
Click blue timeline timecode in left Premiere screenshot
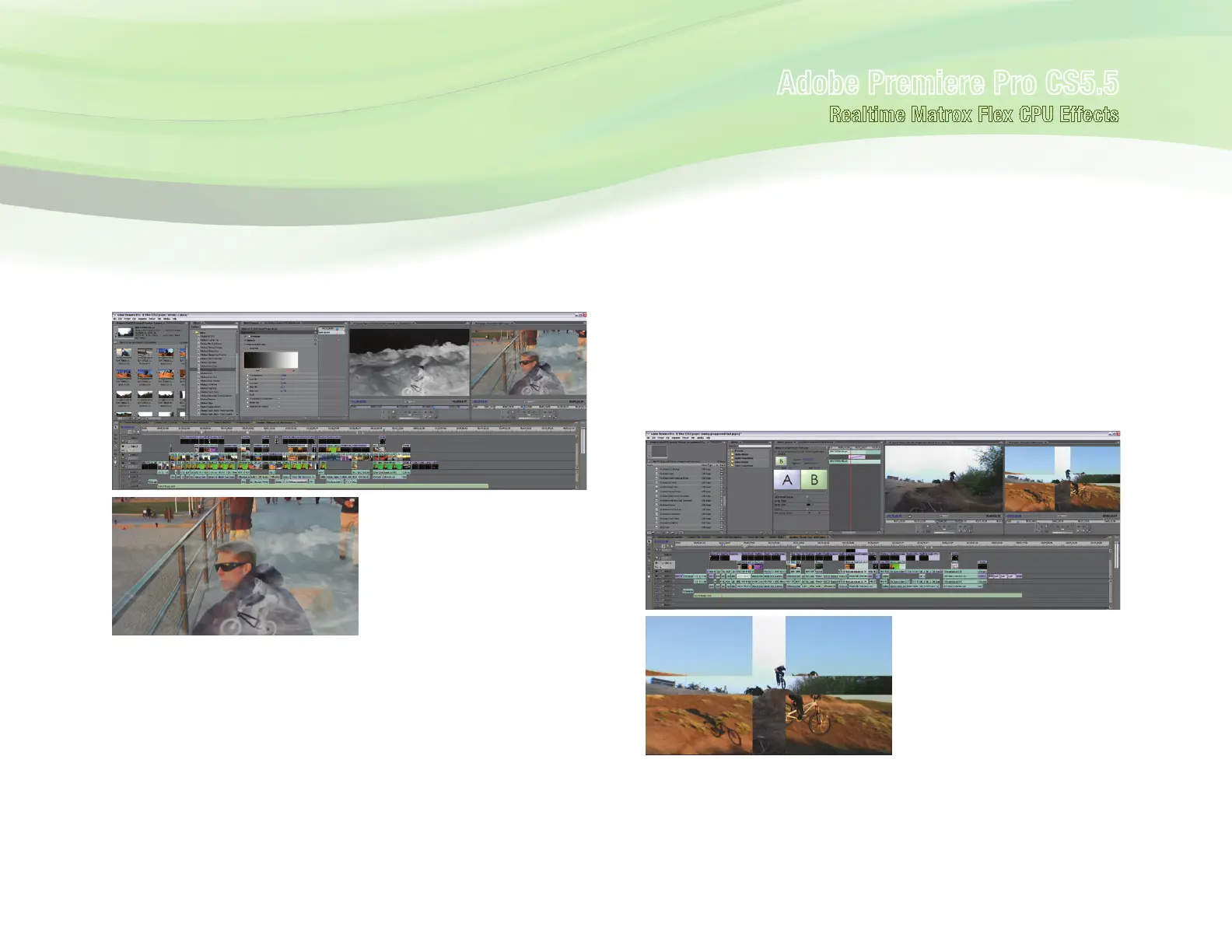(127, 427)
